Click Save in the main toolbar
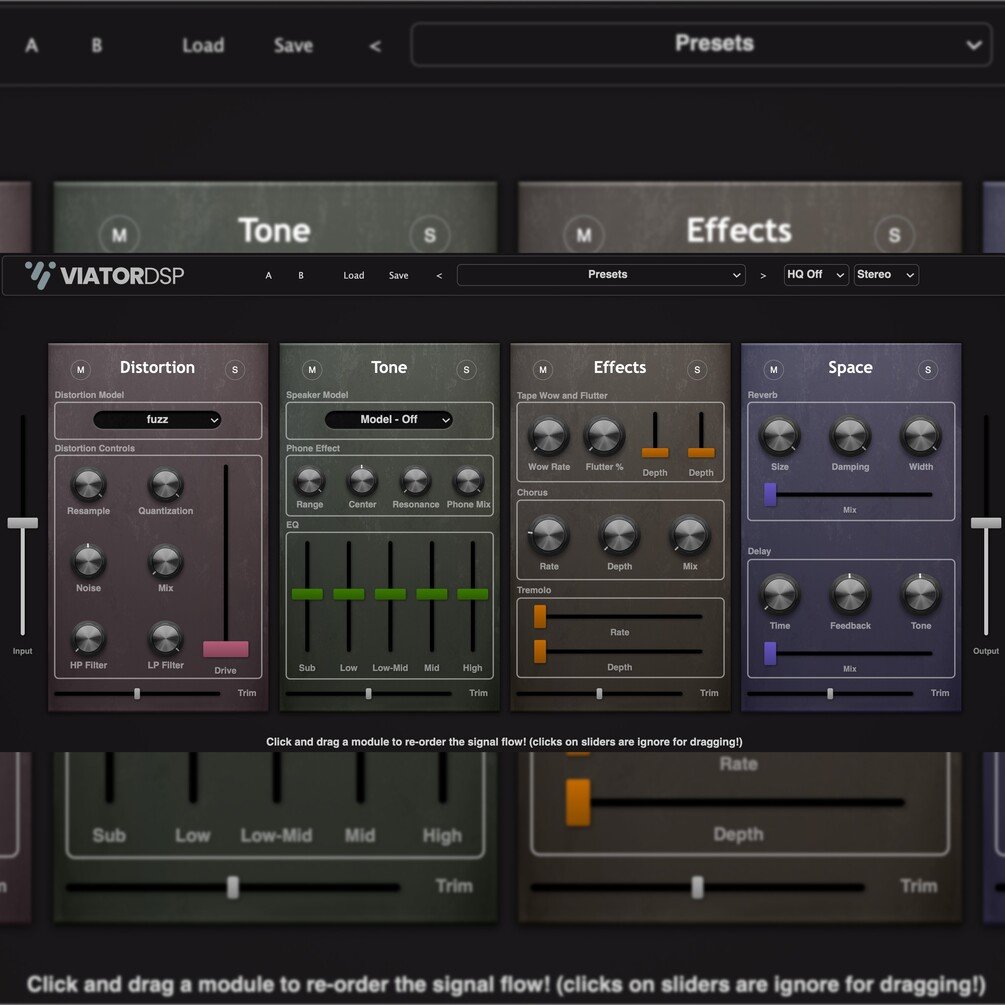The width and height of the screenshot is (1005, 1005). (x=399, y=276)
